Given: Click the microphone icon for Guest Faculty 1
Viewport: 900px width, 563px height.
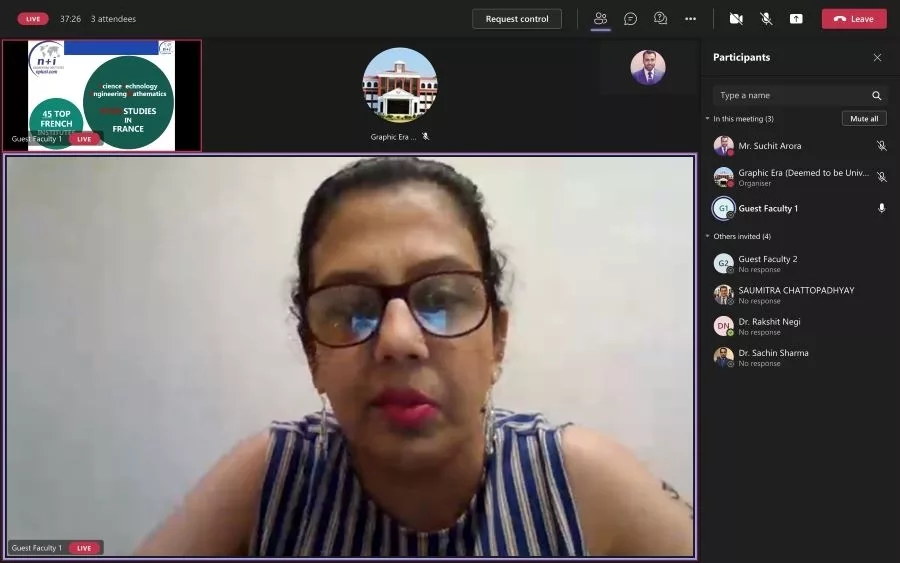Looking at the screenshot, I should click(882, 208).
